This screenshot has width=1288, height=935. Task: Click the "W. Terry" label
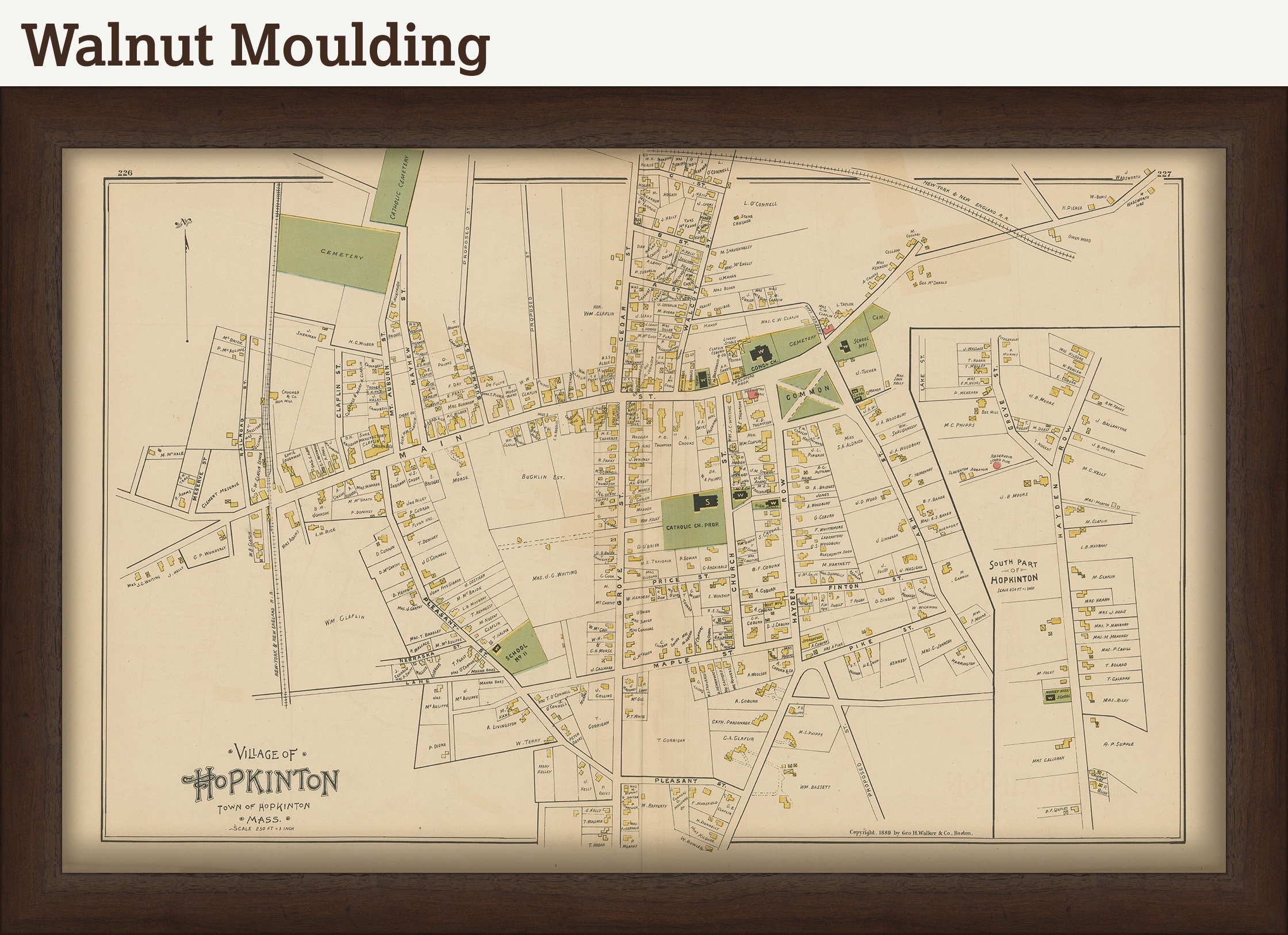pyautogui.click(x=529, y=742)
